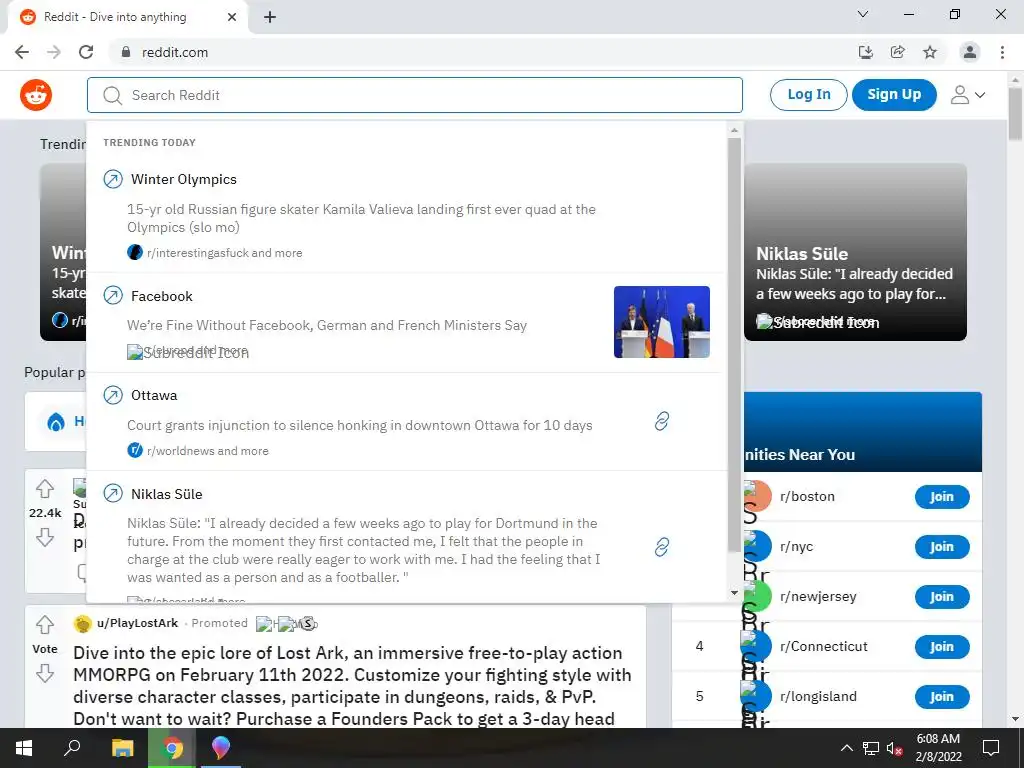Open the Winter Olympics trending result
1024x768 pixels.
click(406, 215)
